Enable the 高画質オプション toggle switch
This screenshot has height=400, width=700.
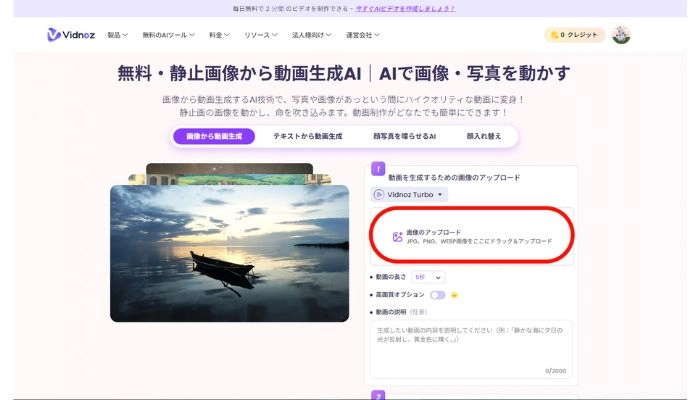[x=437, y=295]
